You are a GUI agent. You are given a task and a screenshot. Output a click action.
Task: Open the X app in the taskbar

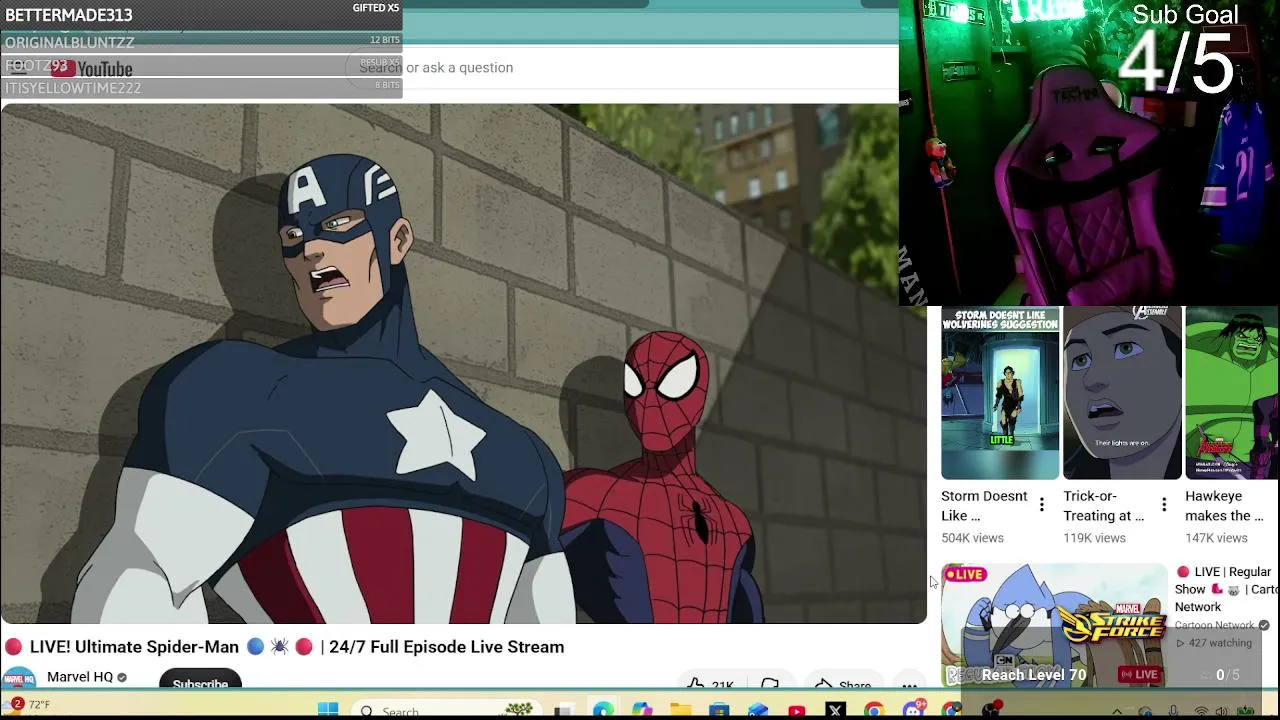(x=836, y=710)
